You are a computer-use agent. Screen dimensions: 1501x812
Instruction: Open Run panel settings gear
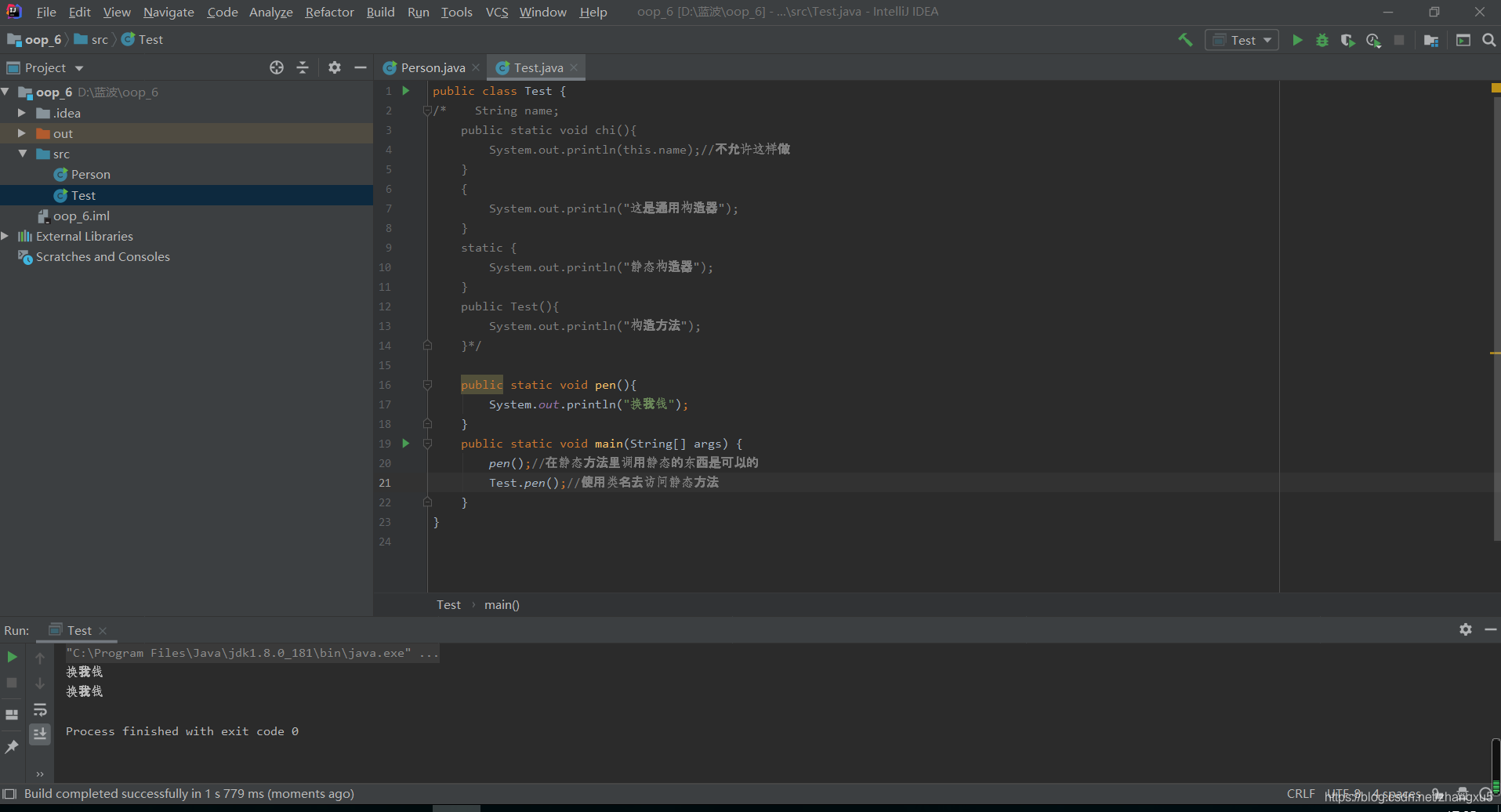point(1466,629)
